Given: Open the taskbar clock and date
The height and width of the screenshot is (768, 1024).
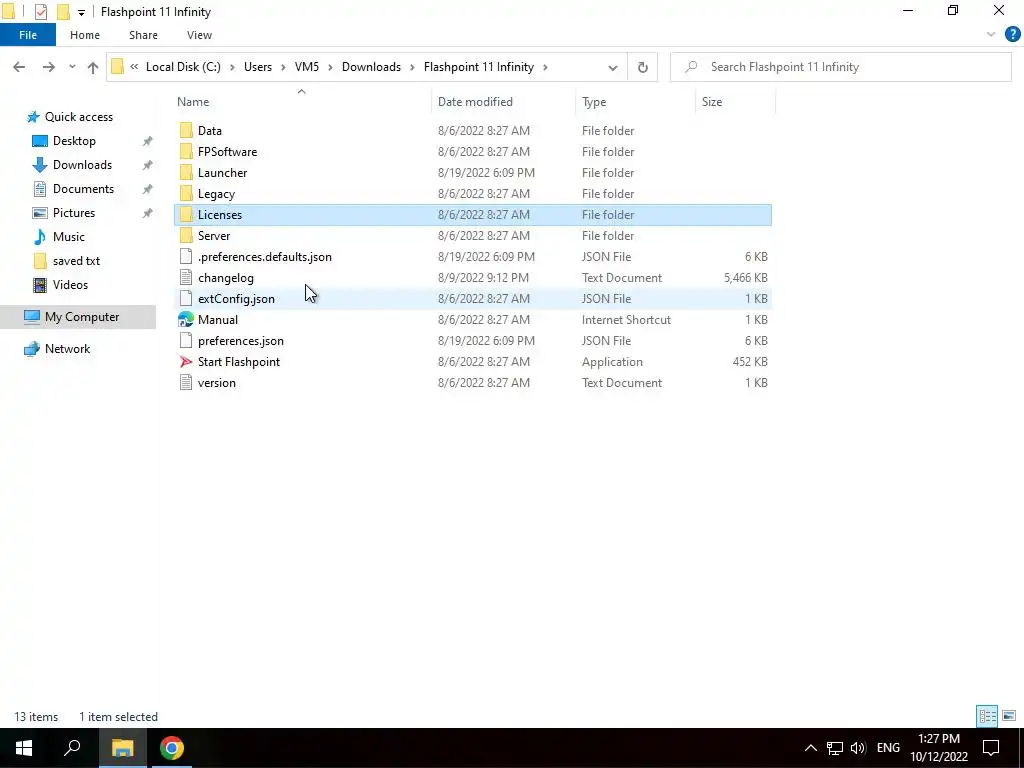Looking at the screenshot, I should (939, 748).
